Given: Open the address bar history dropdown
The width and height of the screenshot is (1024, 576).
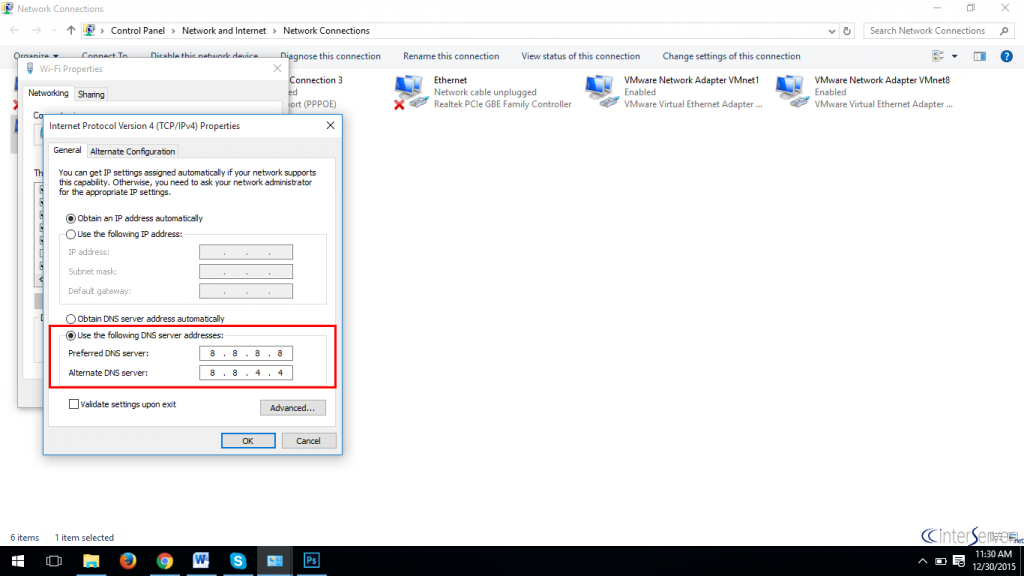Looking at the screenshot, I should point(831,31).
